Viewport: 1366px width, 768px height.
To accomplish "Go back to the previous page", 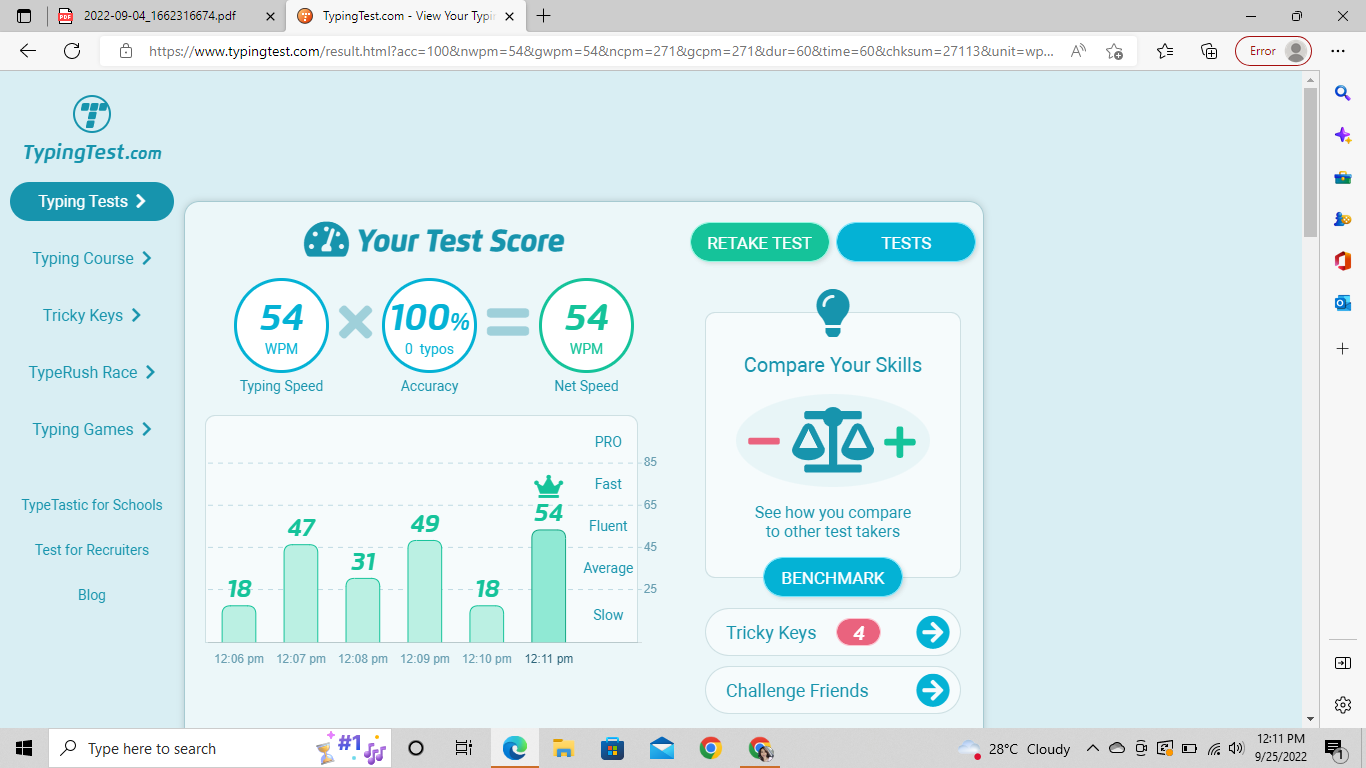I will [27, 51].
